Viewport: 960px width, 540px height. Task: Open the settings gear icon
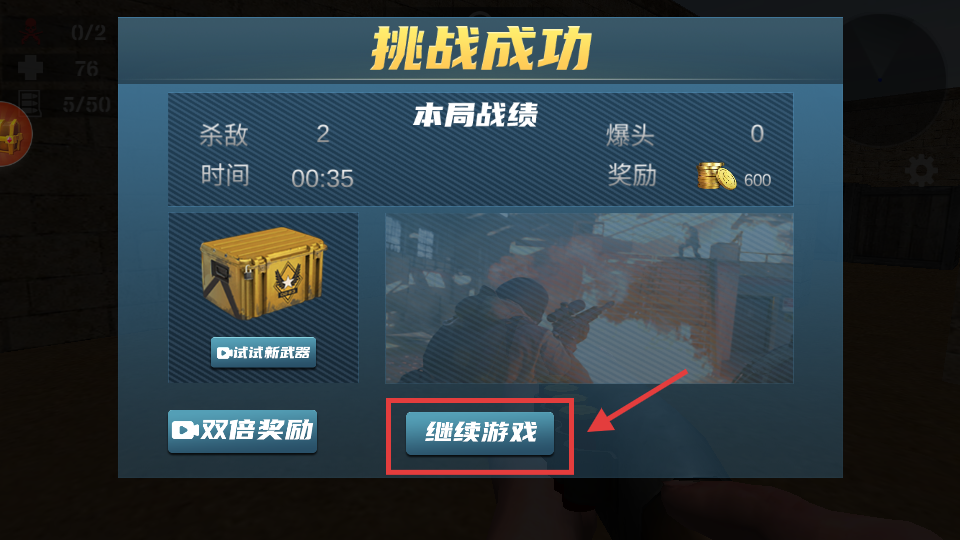[921, 171]
